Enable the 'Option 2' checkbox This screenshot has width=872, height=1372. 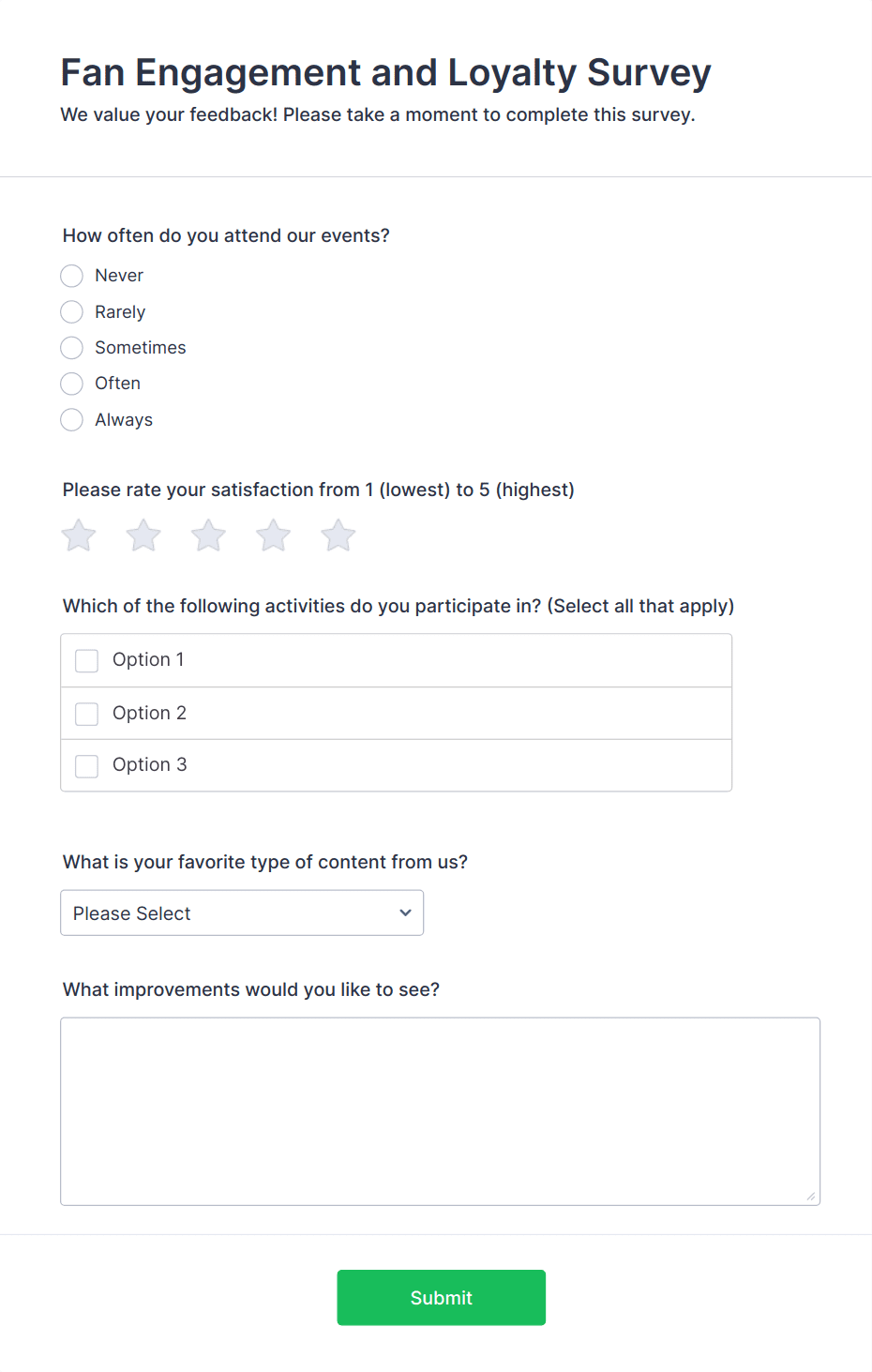(x=86, y=713)
